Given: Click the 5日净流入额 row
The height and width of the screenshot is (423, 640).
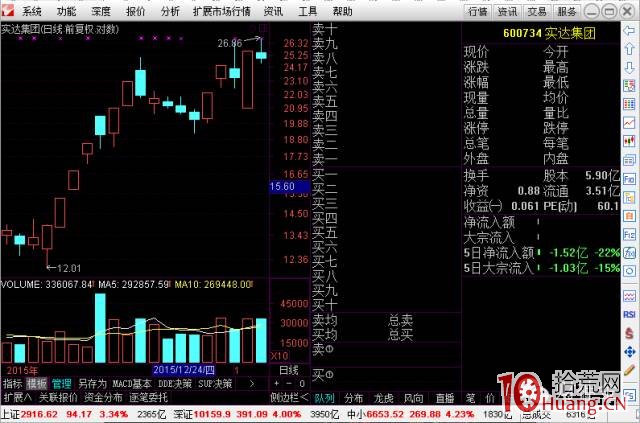Looking at the screenshot, I should (x=542, y=253).
